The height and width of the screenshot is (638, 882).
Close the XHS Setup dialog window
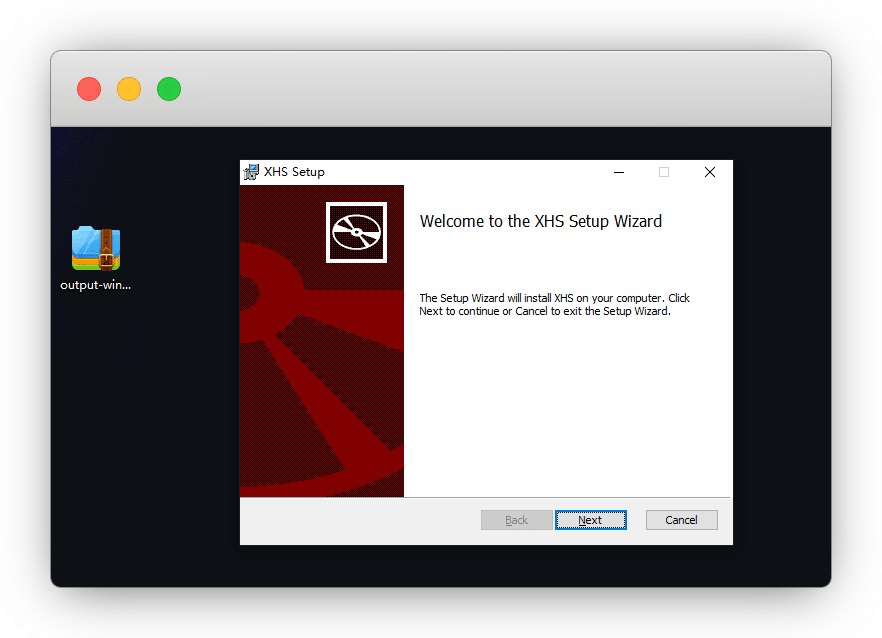709,172
